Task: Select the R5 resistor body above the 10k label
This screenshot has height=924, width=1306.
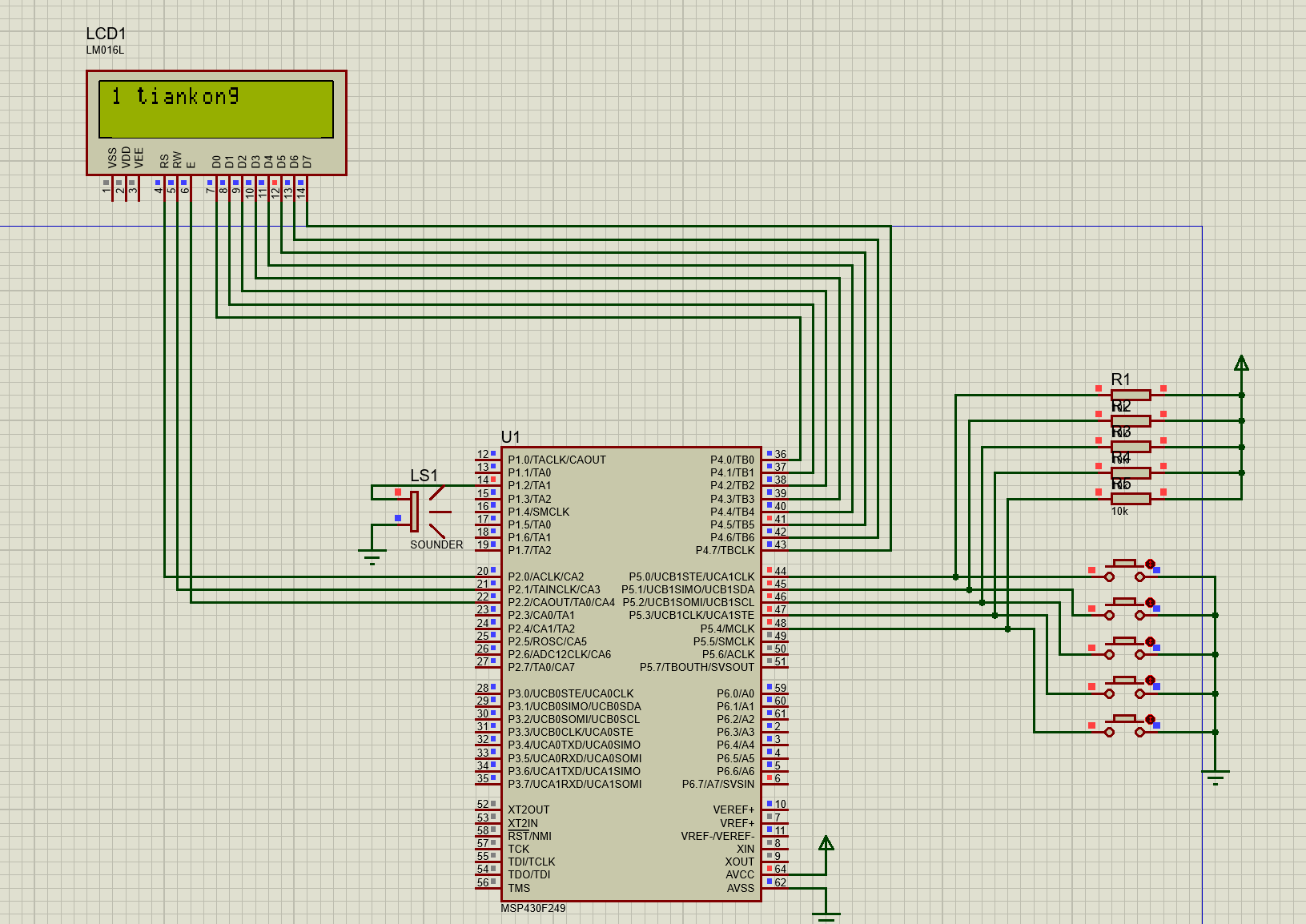Action: (x=1131, y=499)
